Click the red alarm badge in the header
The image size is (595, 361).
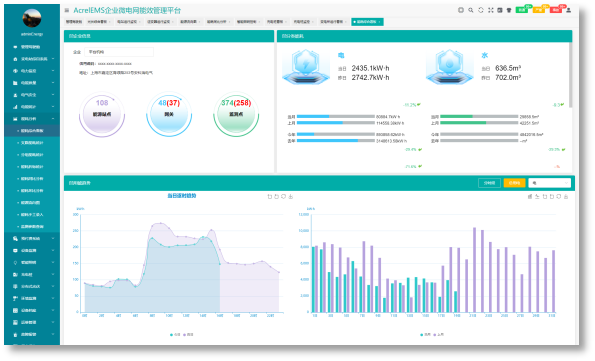[x=556, y=9]
